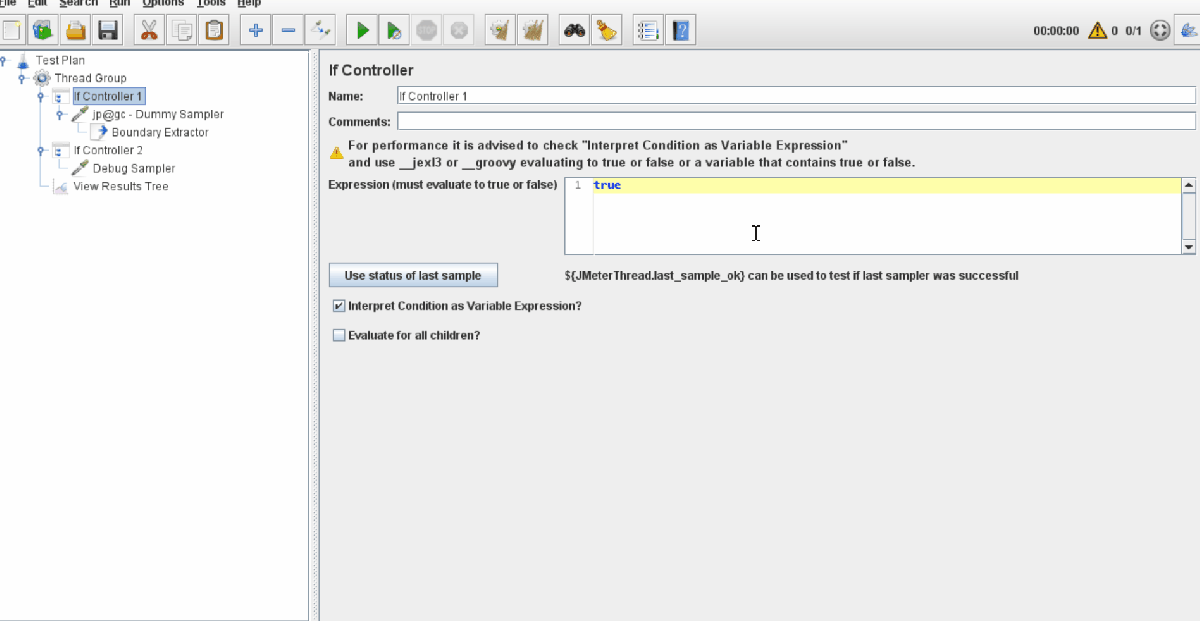Image resolution: width=1200 pixels, height=621 pixels.
Task: Click the Toggle enable/disable icon
Action: coord(321,30)
